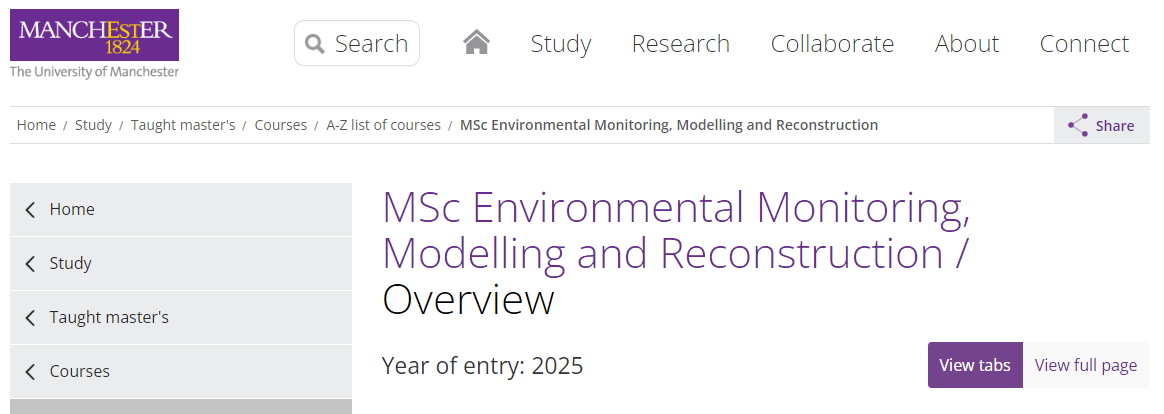Switch to View full page
The height and width of the screenshot is (414, 1164).
click(1085, 365)
